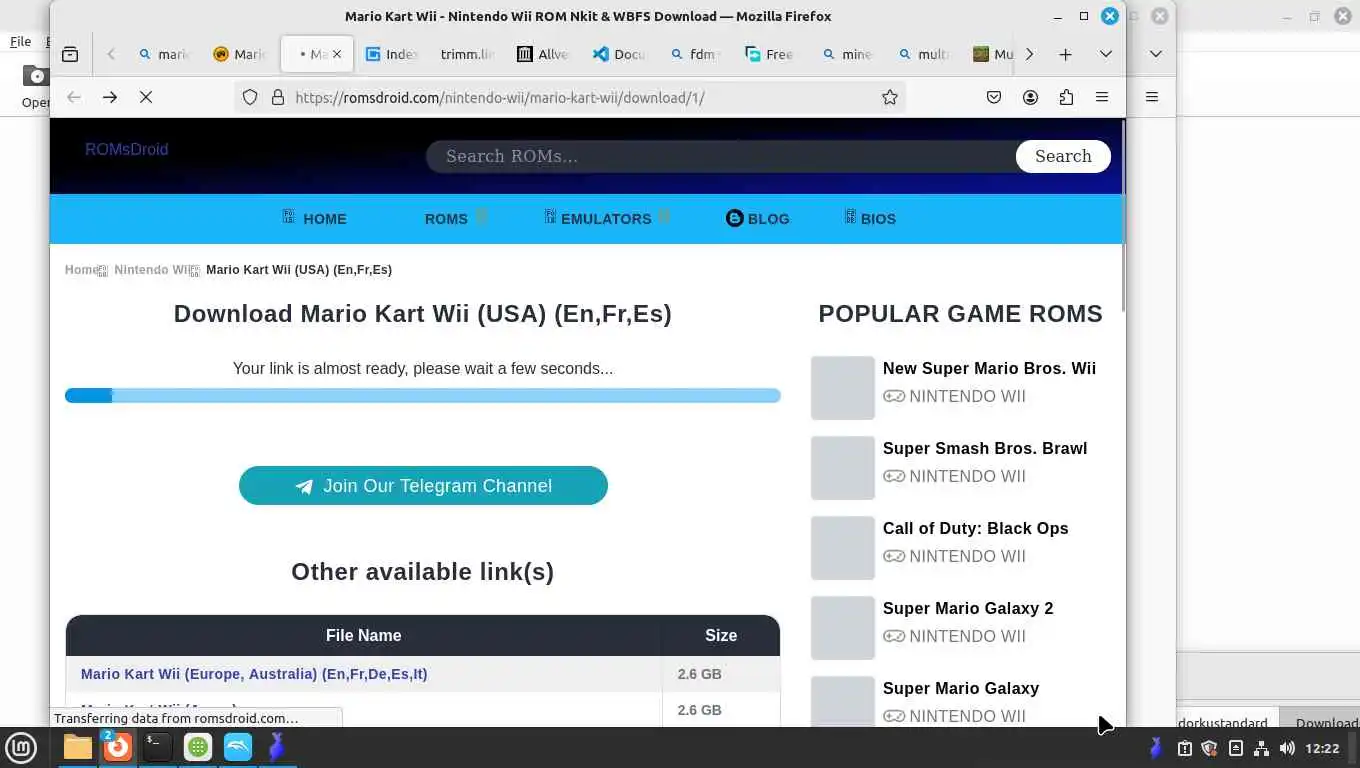This screenshot has width=1360, height=768.
Task: Open the Dolphin emulator taskbar icon
Action: click(238, 747)
